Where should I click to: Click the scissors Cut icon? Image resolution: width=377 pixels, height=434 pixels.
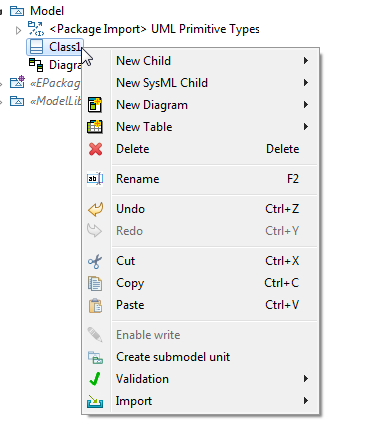click(95, 261)
